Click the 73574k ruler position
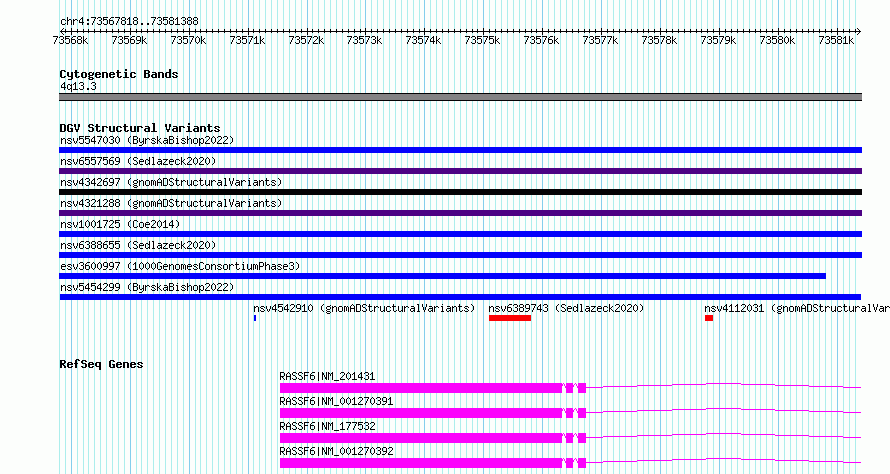The height and width of the screenshot is (474, 890). click(x=423, y=40)
